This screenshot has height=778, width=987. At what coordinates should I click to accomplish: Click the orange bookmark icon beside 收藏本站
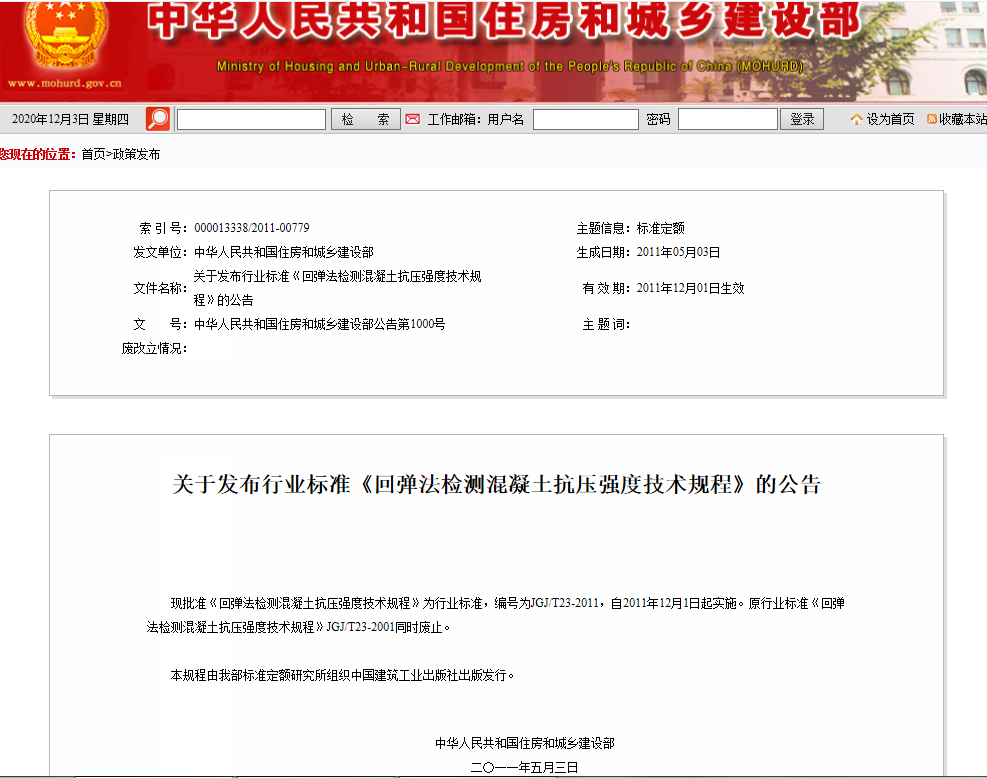(x=932, y=119)
